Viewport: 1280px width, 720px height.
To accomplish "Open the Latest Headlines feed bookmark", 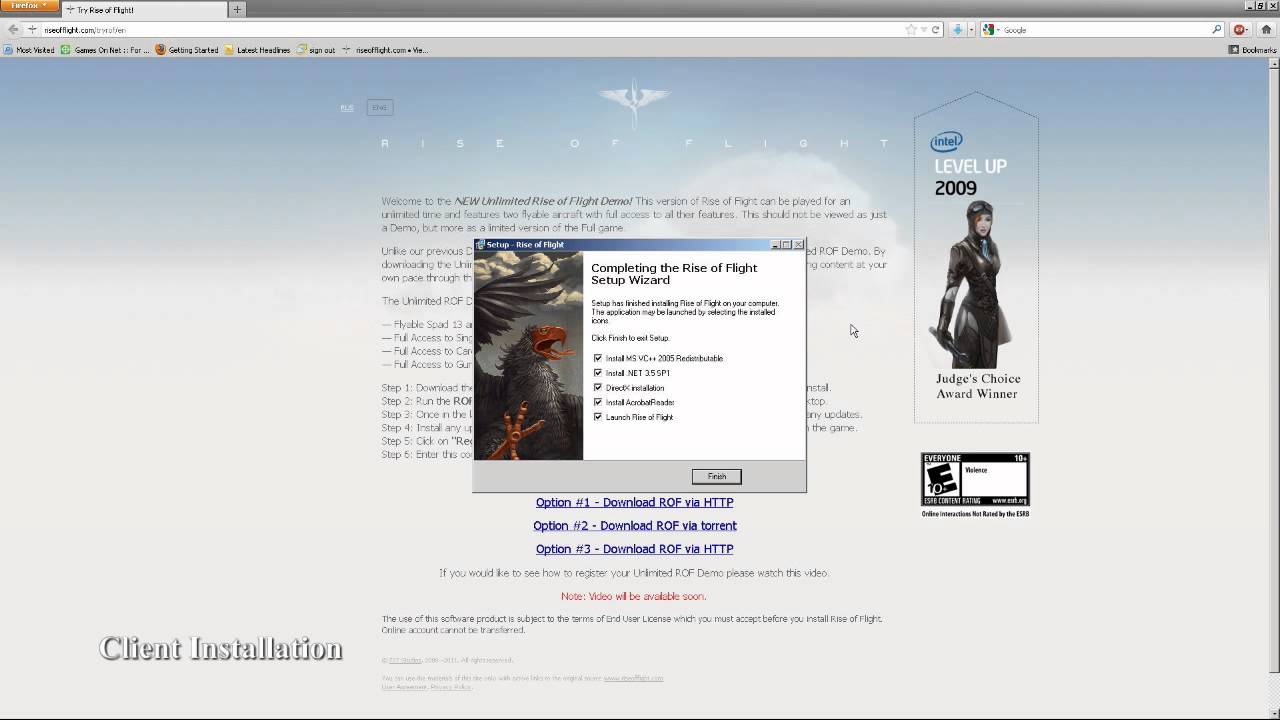I will tap(258, 50).
